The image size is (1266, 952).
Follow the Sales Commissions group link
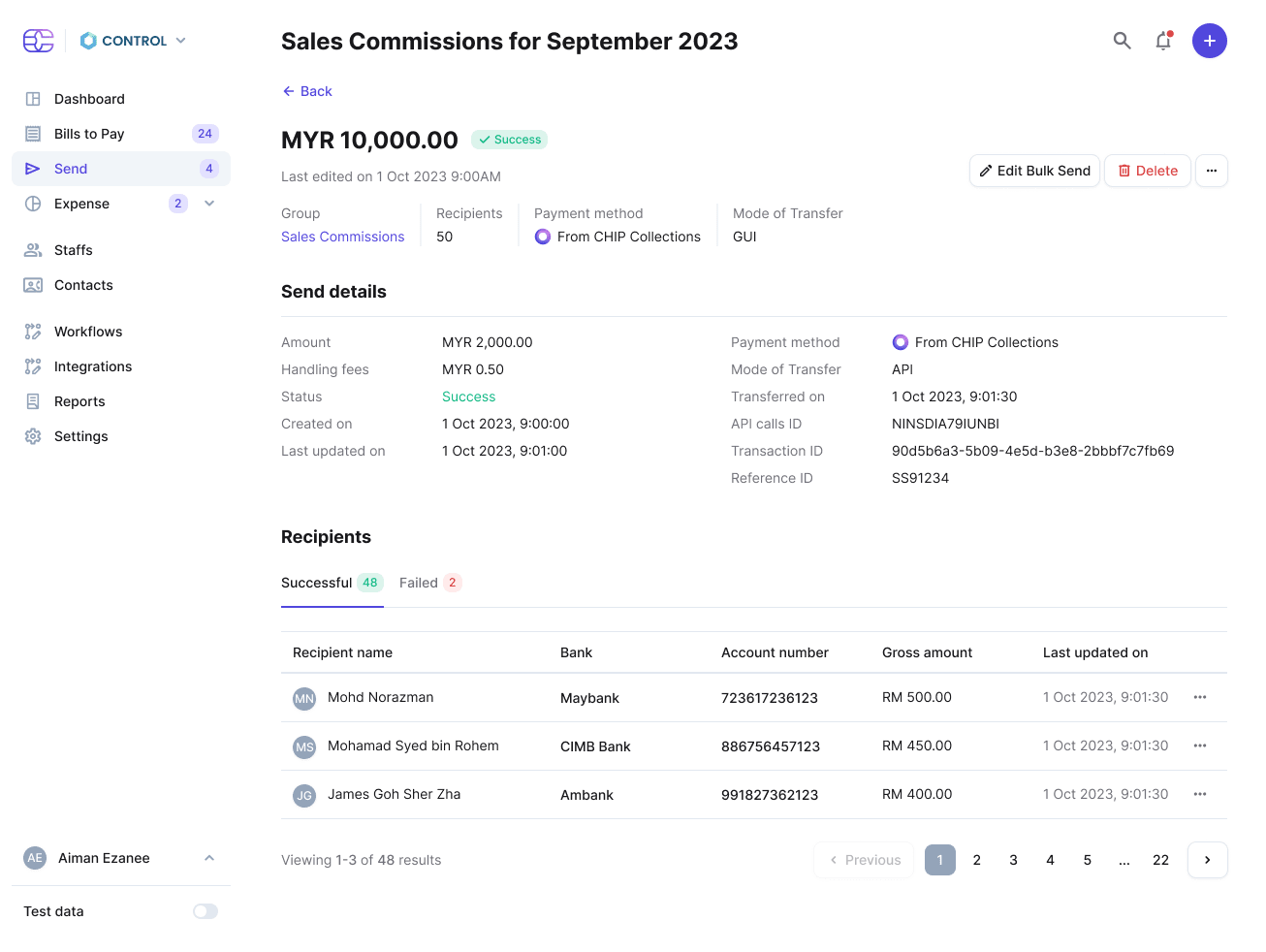pyautogui.click(x=342, y=237)
